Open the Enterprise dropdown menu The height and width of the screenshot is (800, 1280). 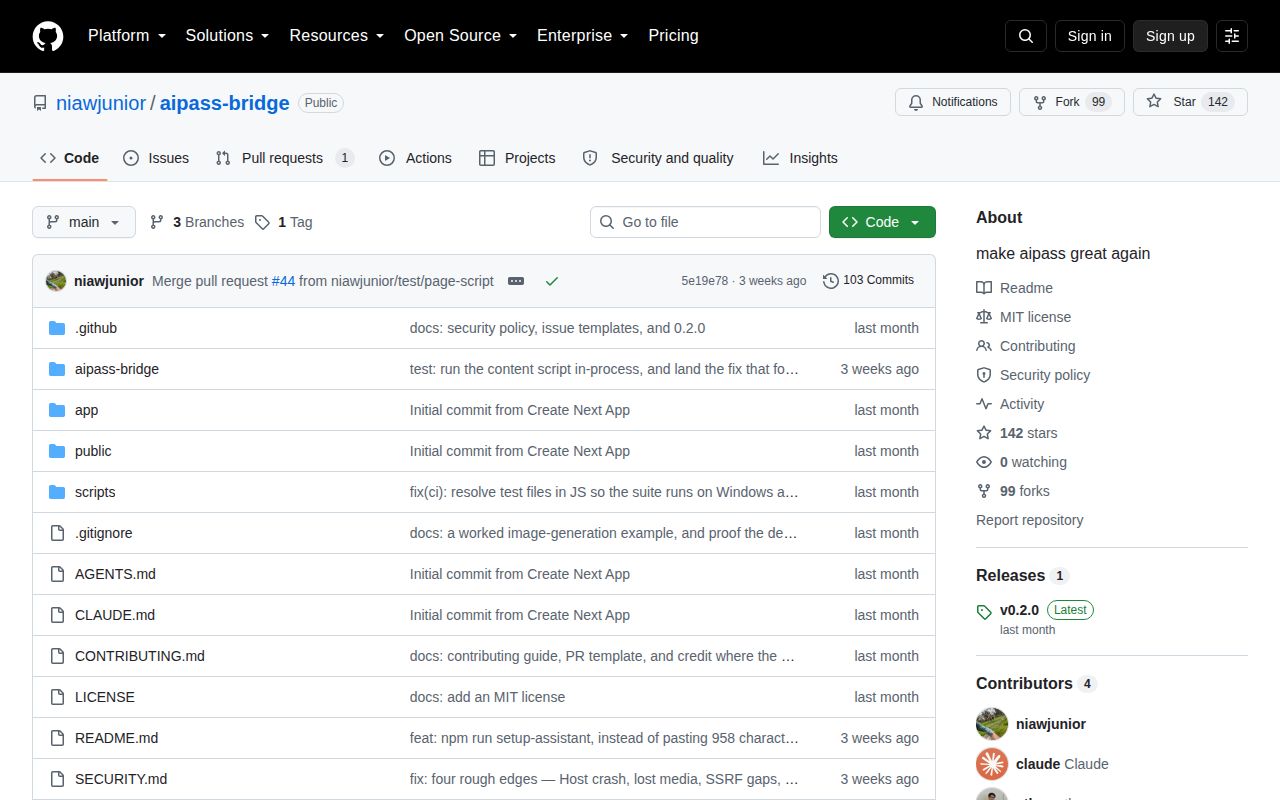tap(582, 36)
